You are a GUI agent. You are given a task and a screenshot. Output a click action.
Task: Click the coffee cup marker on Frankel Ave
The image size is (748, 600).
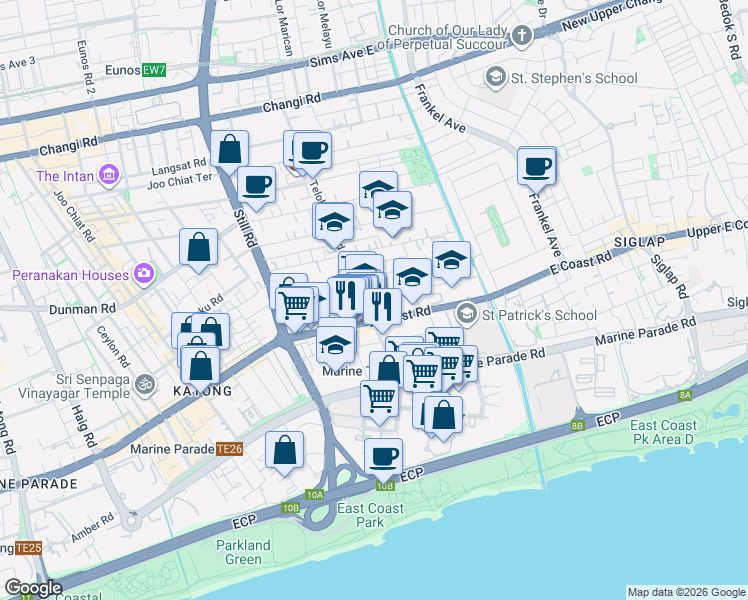537,168
